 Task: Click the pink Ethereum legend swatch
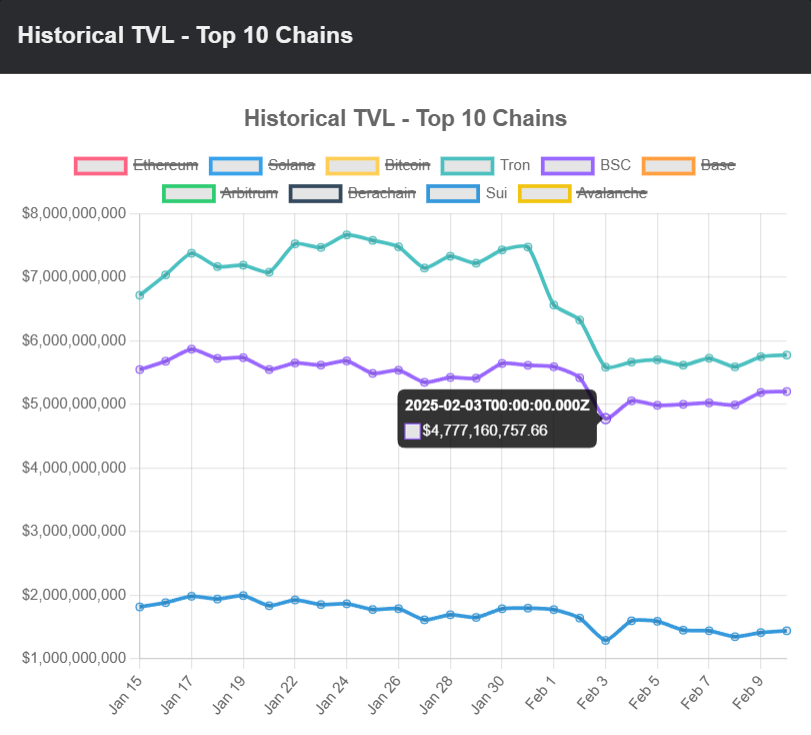click(101, 165)
